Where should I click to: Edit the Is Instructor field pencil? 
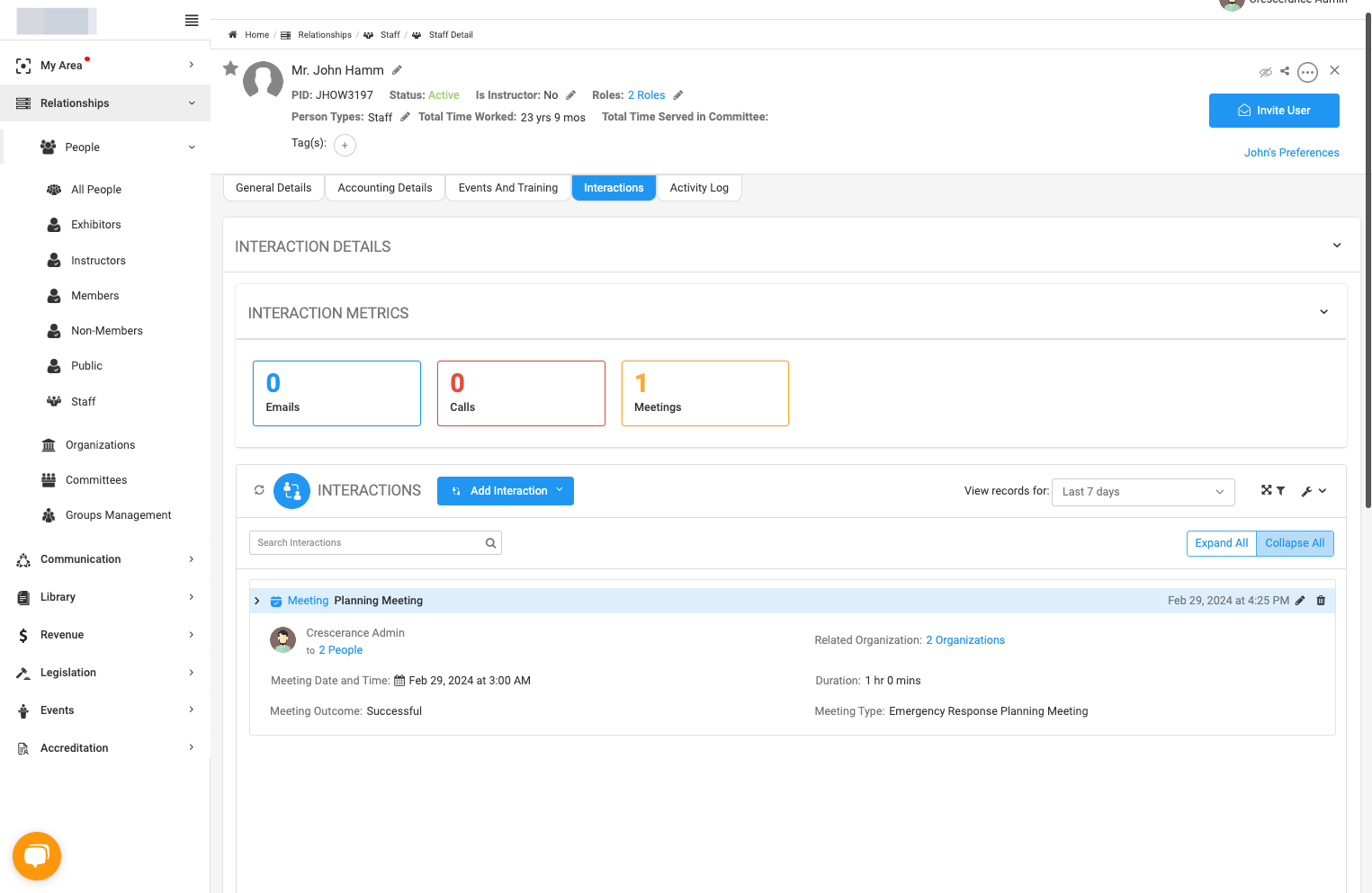coord(570,95)
